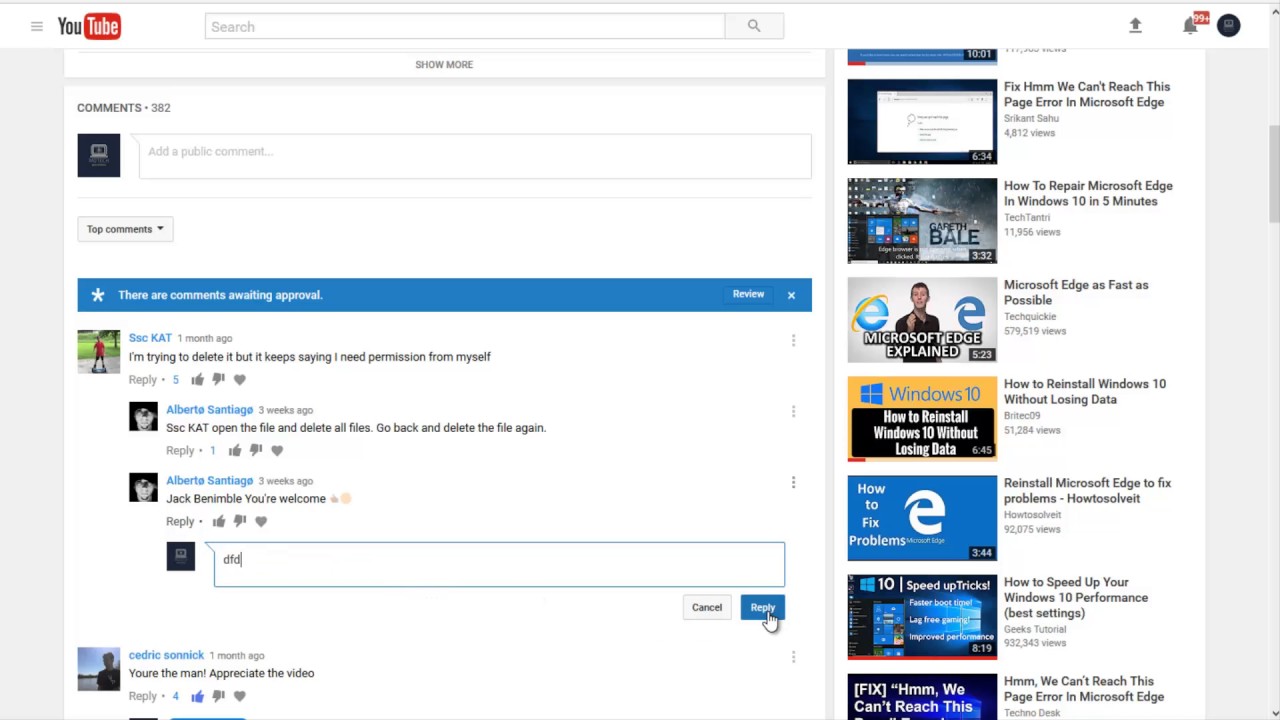Click the search magnifier button
Viewport: 1280px width, 720px height.
754,27
